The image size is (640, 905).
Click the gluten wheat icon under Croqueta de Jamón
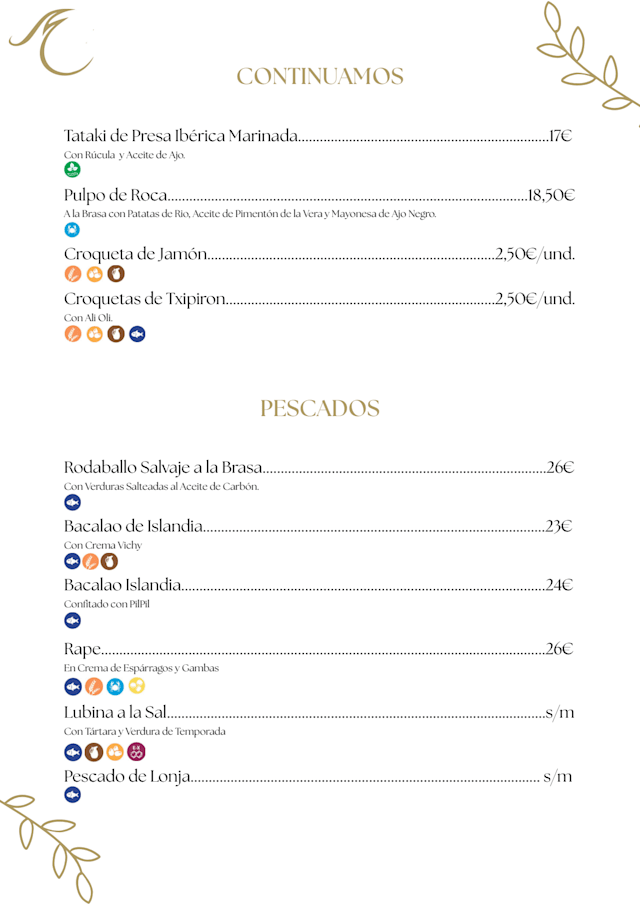[x=72, y=274]
